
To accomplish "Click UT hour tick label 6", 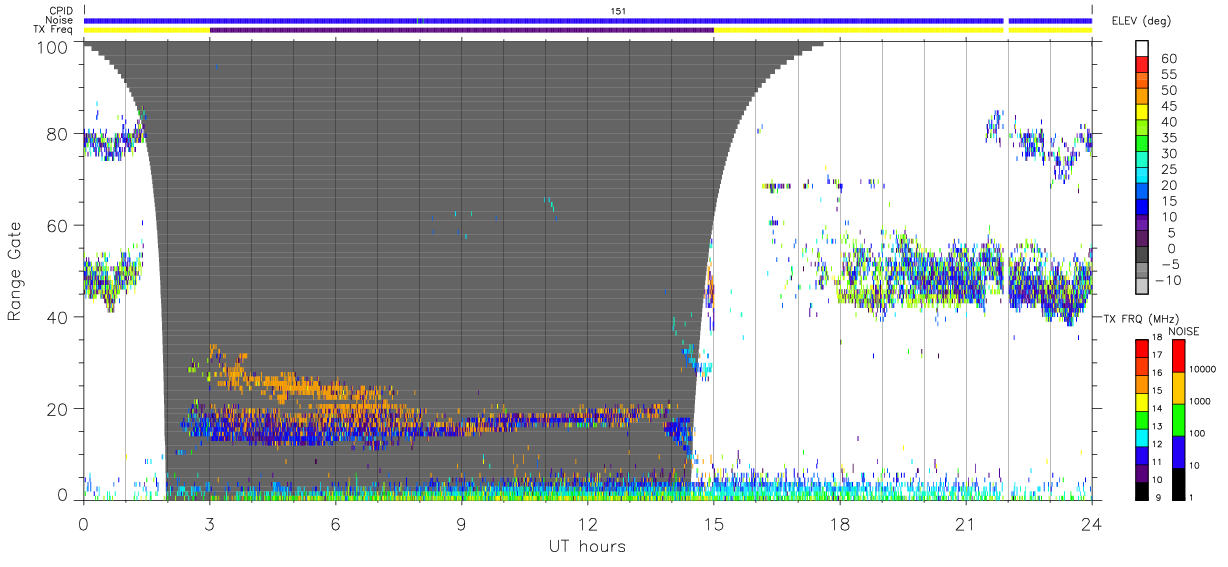I will (336, 522).
